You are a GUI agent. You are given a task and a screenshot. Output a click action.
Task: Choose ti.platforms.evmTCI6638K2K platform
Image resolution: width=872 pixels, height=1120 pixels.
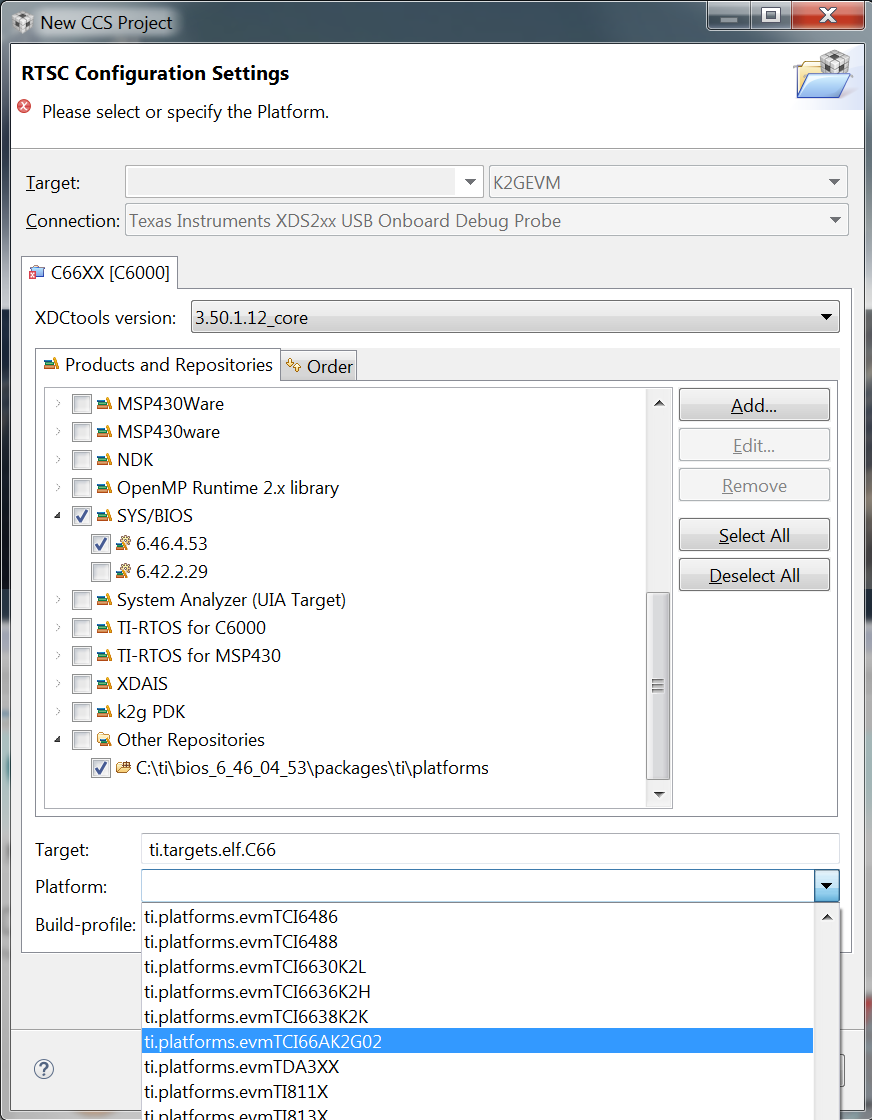coord(478,1016)
